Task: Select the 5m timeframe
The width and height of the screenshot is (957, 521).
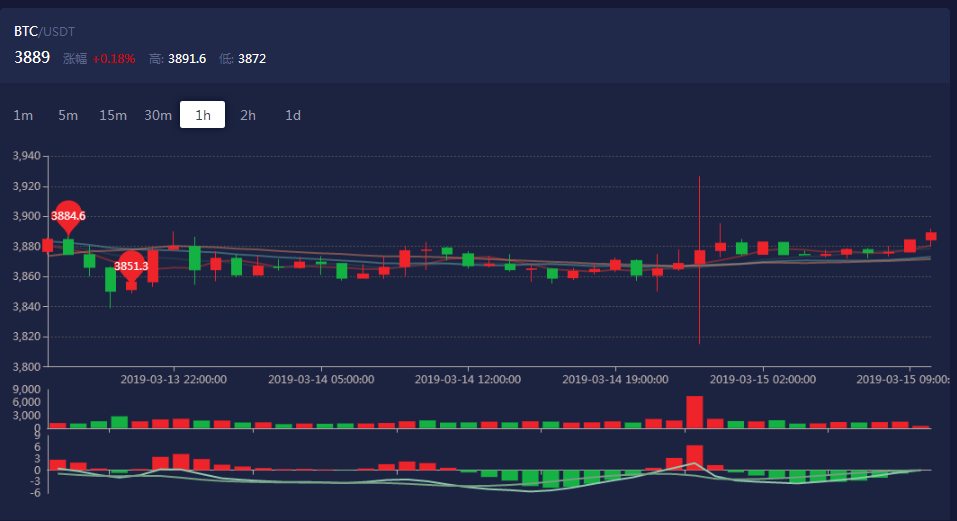Action: pos(68,115)
